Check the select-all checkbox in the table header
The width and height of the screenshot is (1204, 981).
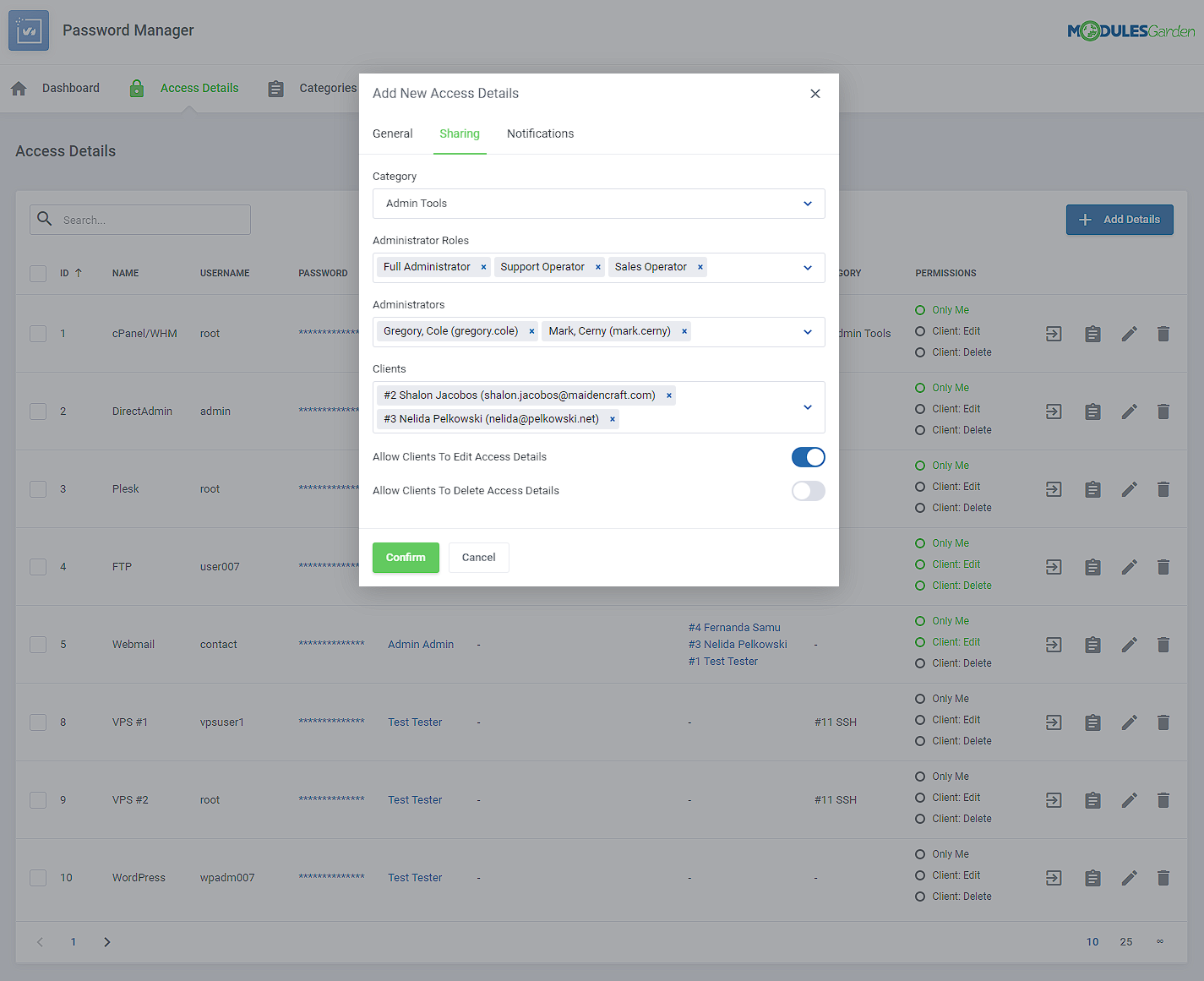pyautogui.click(x=37, y=273)
